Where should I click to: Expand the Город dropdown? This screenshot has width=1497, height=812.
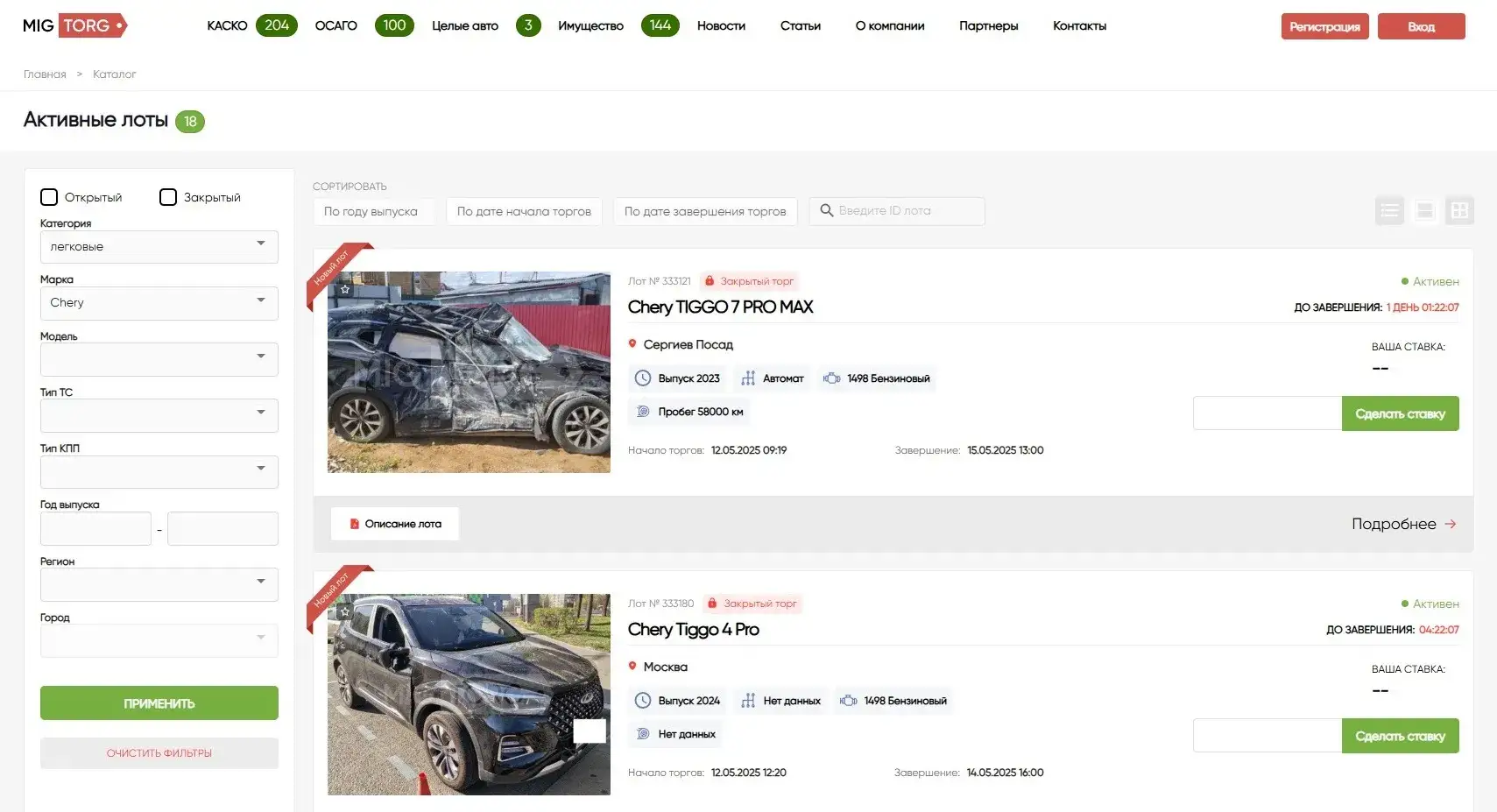[x=159, y=640]
